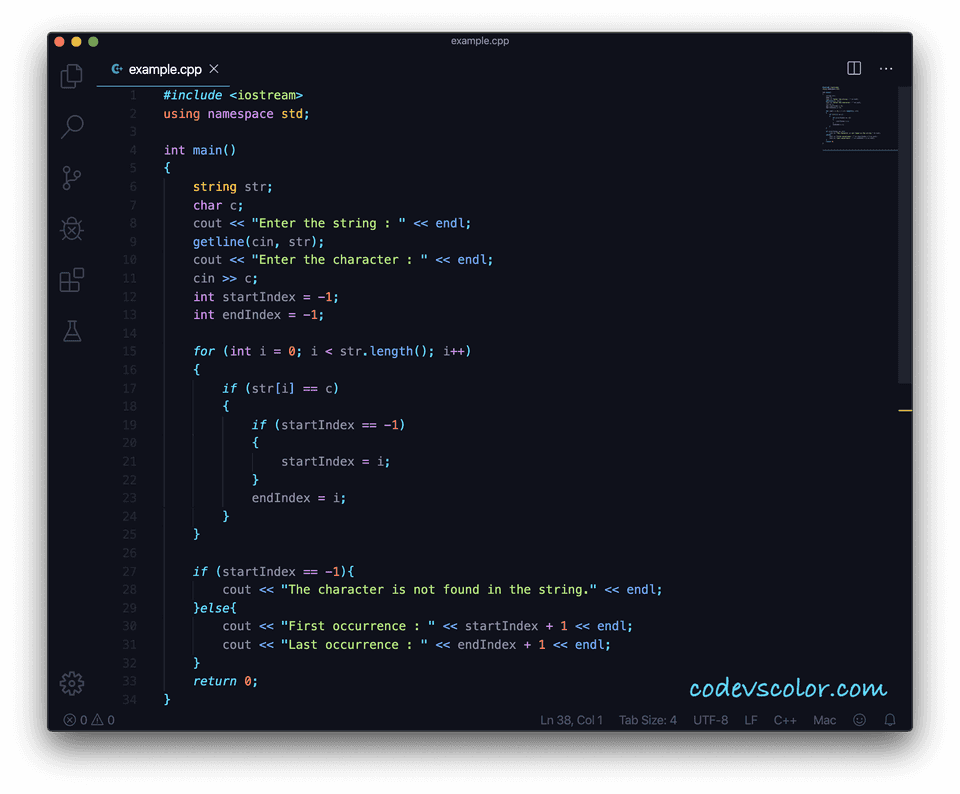Launch the Run and Debug panel
This screenshot has height=794, width=960.
(71, 229)
